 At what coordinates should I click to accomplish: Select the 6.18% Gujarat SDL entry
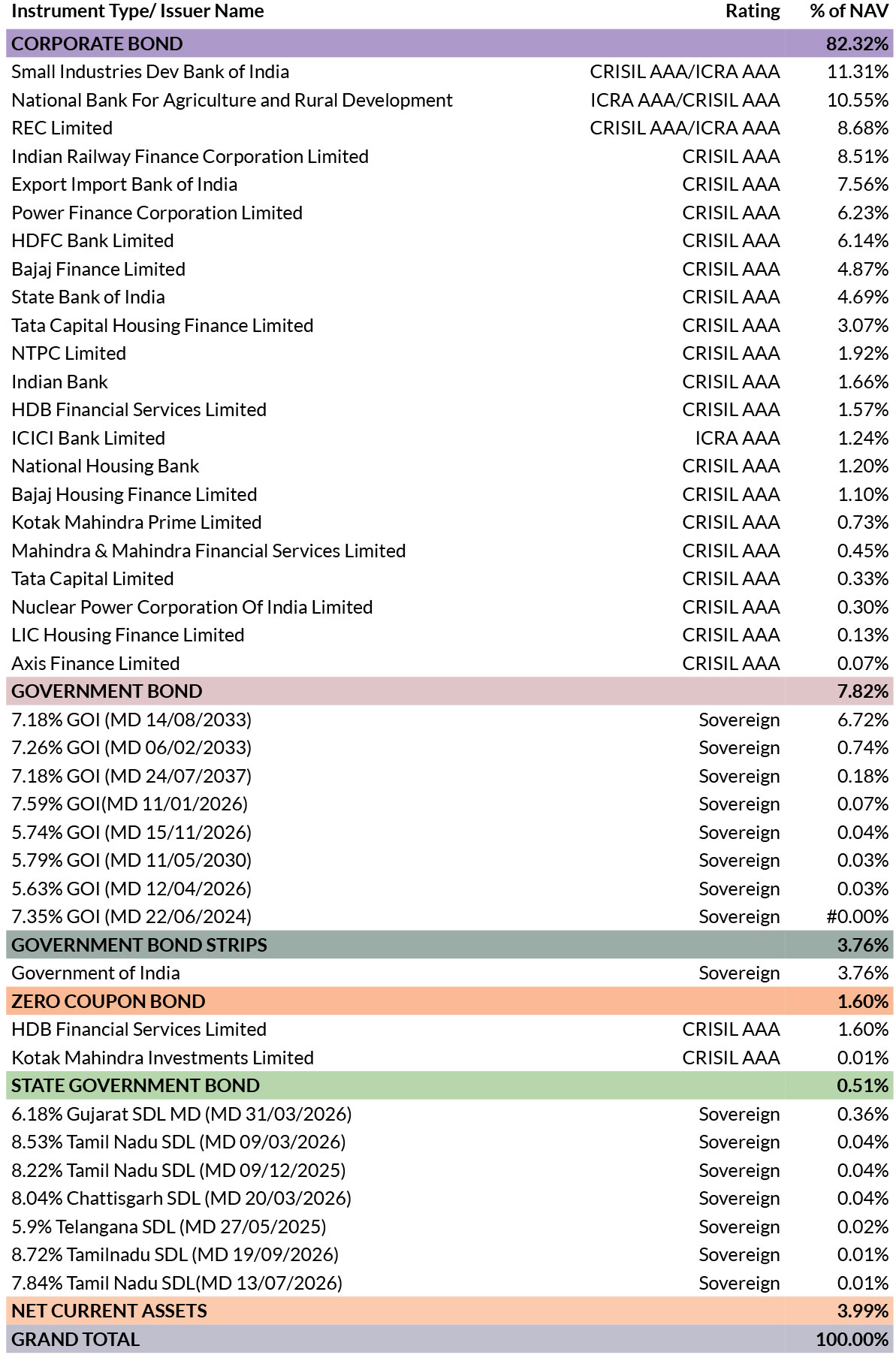[x=182, y=1114]
